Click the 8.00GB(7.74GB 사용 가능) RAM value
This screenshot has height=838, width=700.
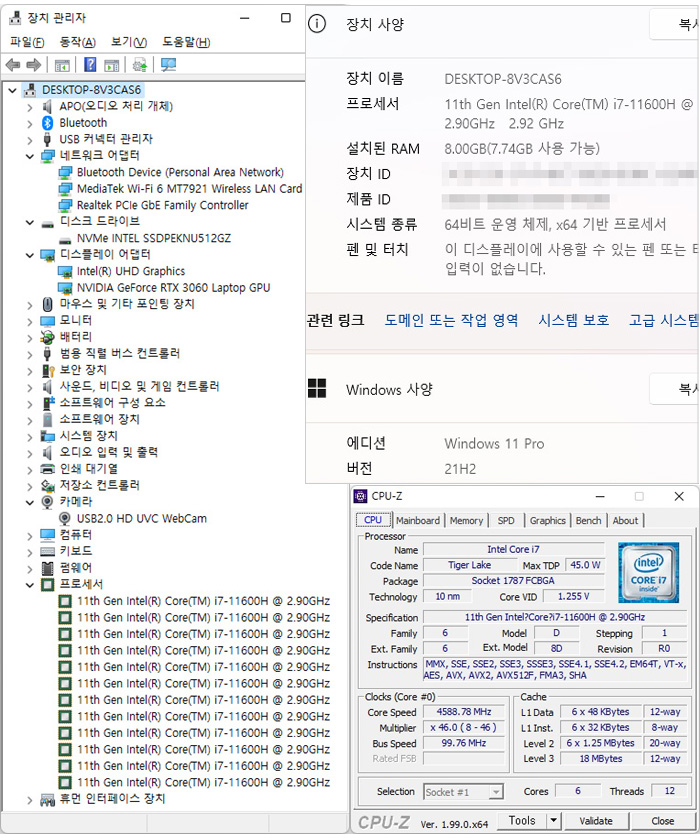tap(522, 149)
